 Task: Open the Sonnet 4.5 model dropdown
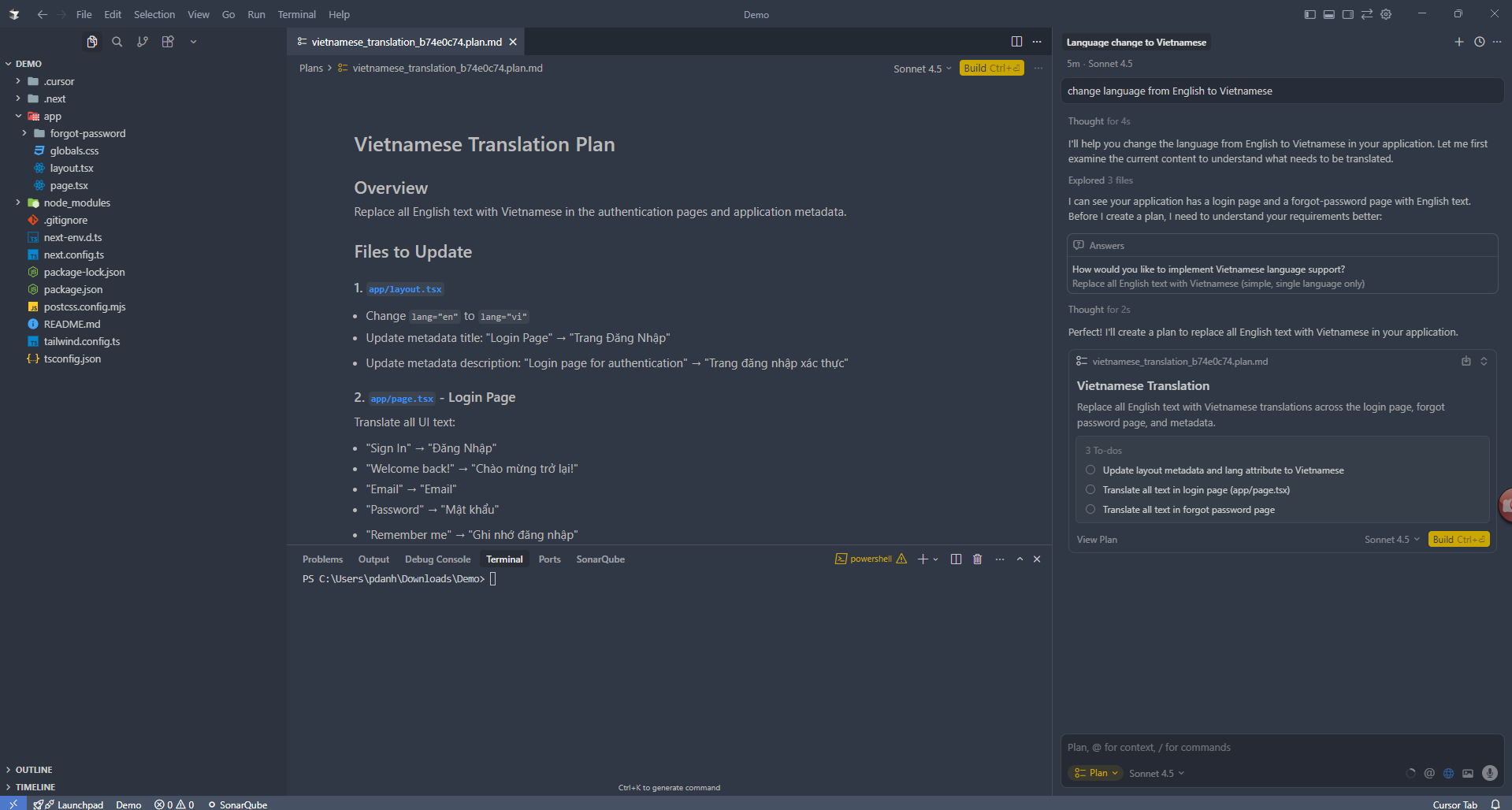pos(1156,773)
